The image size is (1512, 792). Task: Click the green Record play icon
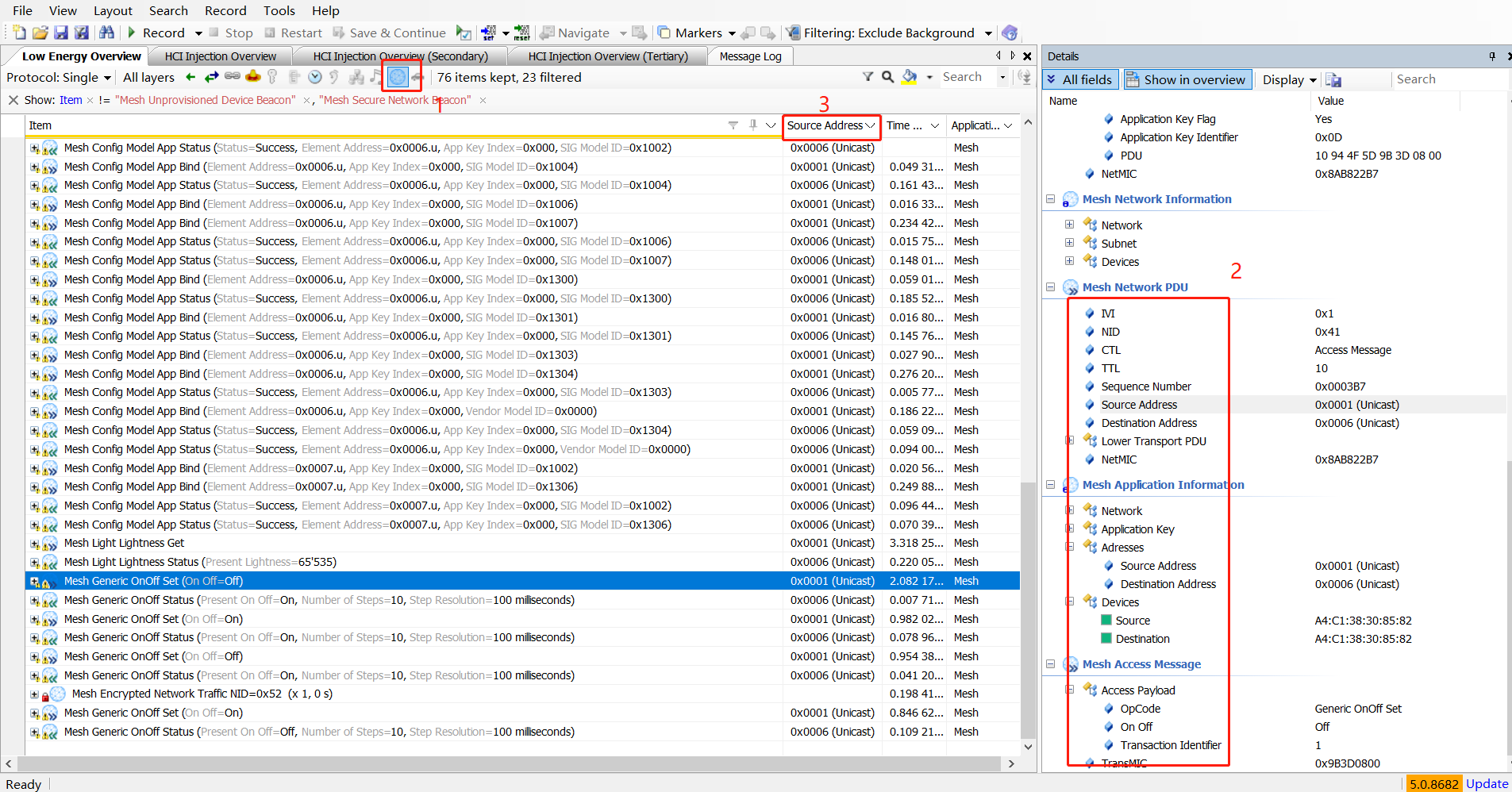(x=132, y=33)
